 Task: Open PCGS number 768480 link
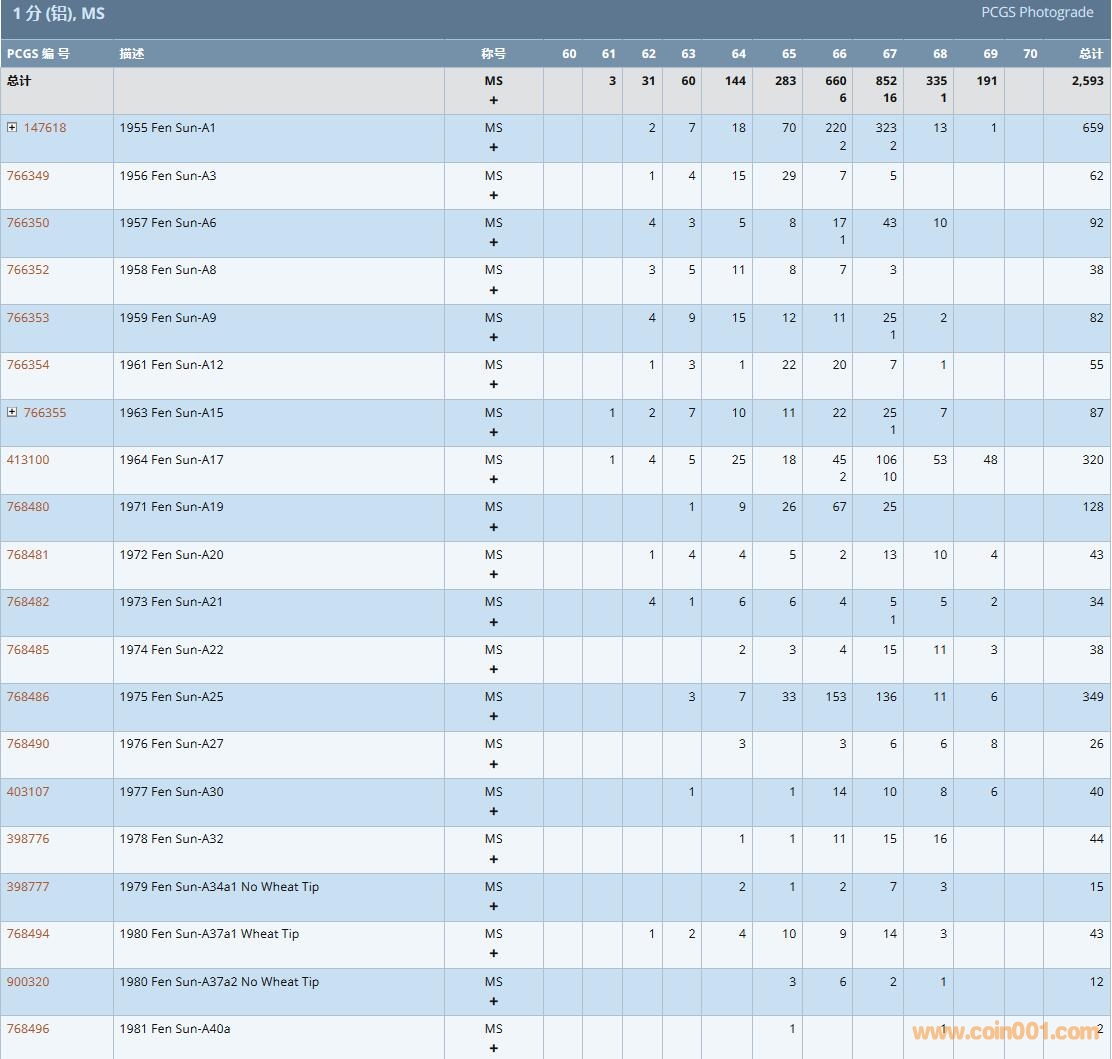28,507
